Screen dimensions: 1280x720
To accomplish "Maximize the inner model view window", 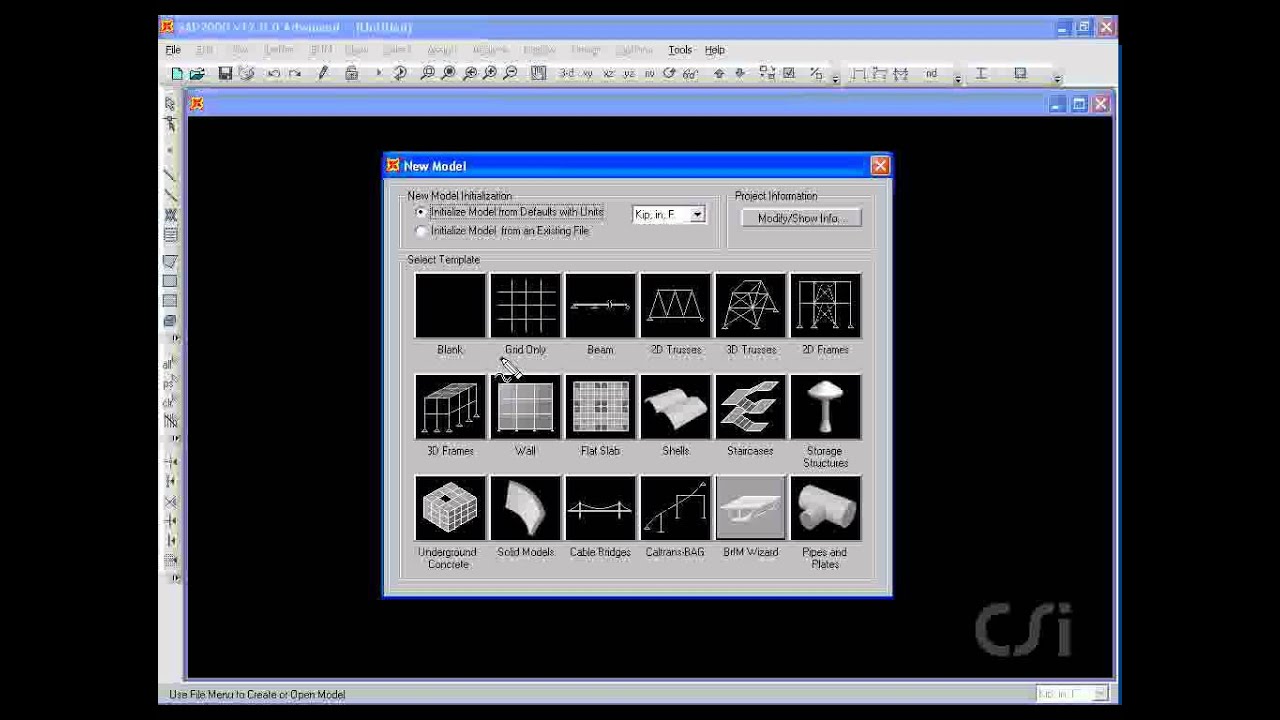I will (1079, 104).
